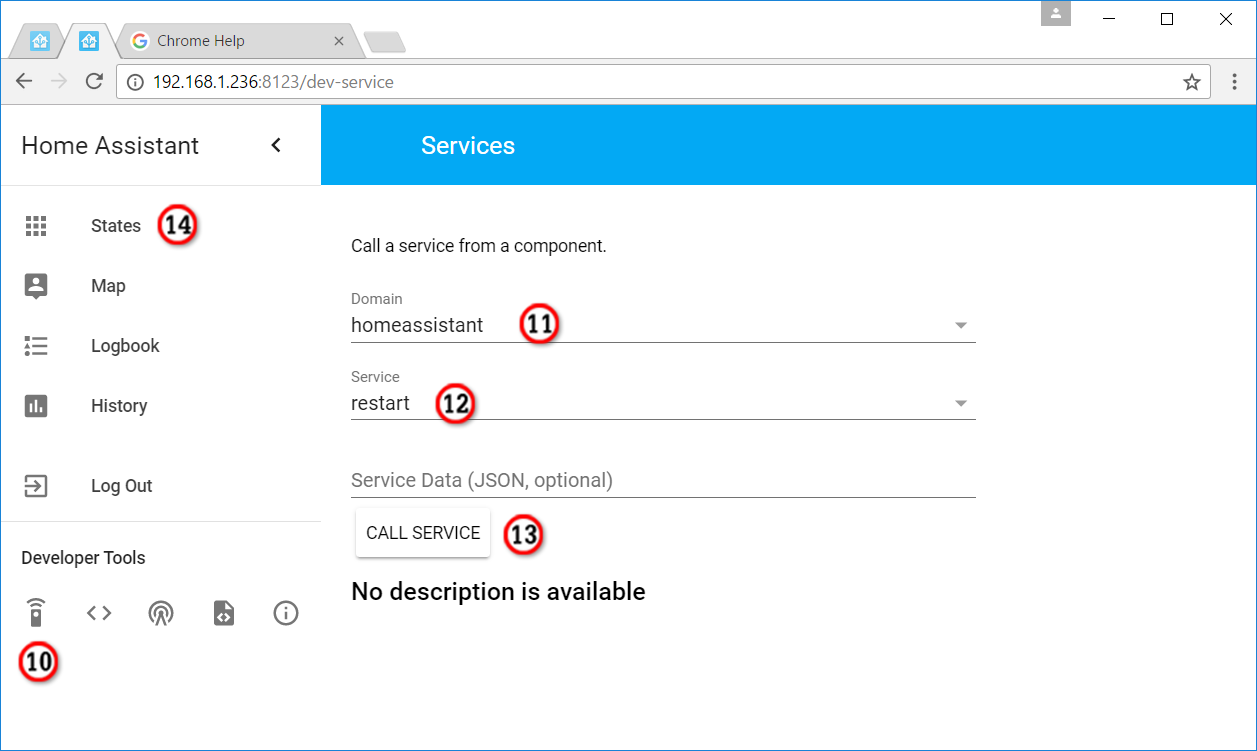Click the Domain field value homeassistant
This screenshot has width=1257, height=751.
(417, 325)
